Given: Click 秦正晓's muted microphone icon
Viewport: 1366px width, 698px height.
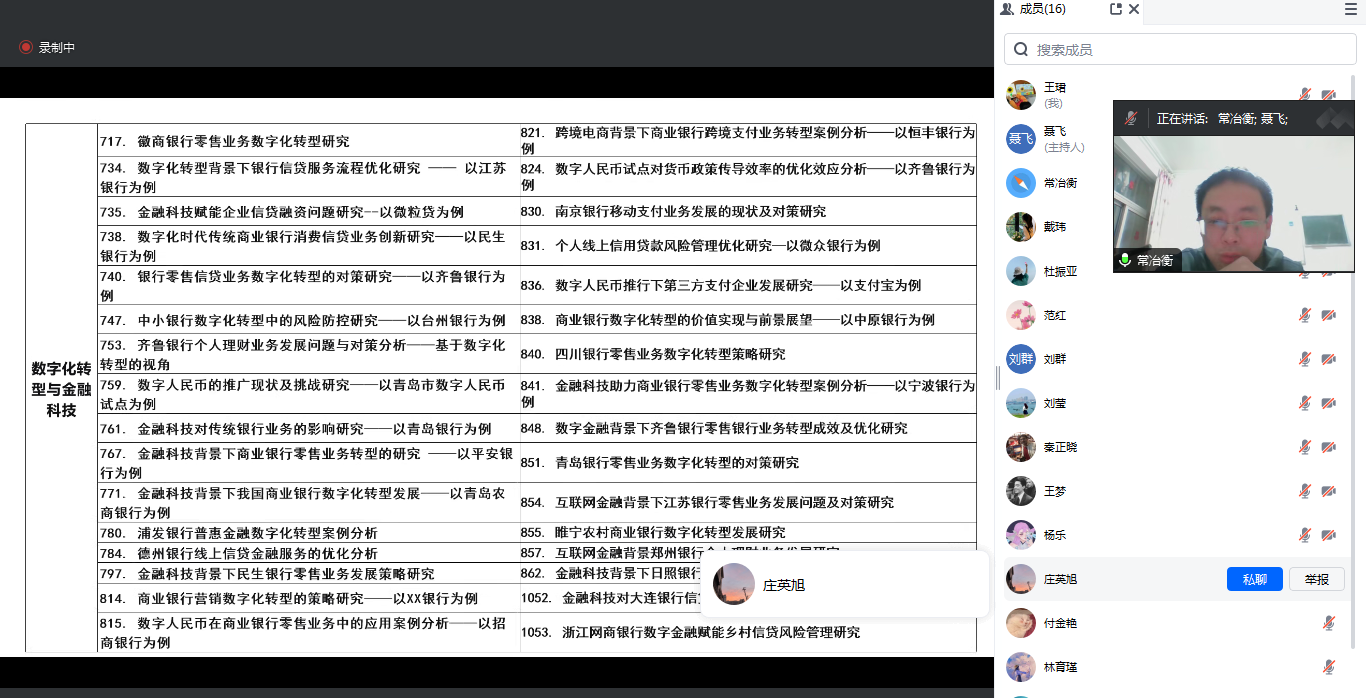Looking at the screenshot, I should 1305,447.
